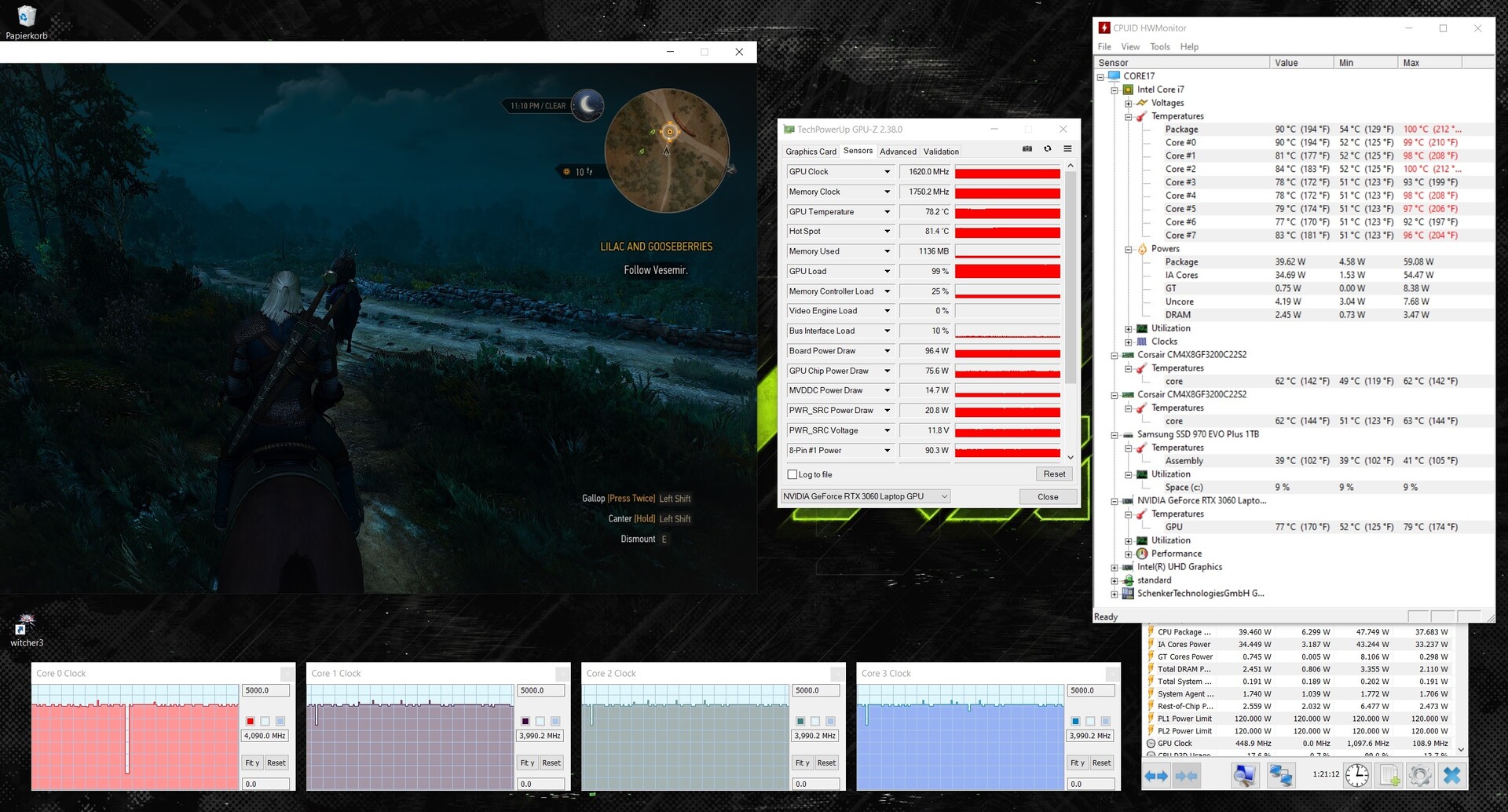
Task: Expand the Voltages node in HWMonitor
Action: point(1129,104)
